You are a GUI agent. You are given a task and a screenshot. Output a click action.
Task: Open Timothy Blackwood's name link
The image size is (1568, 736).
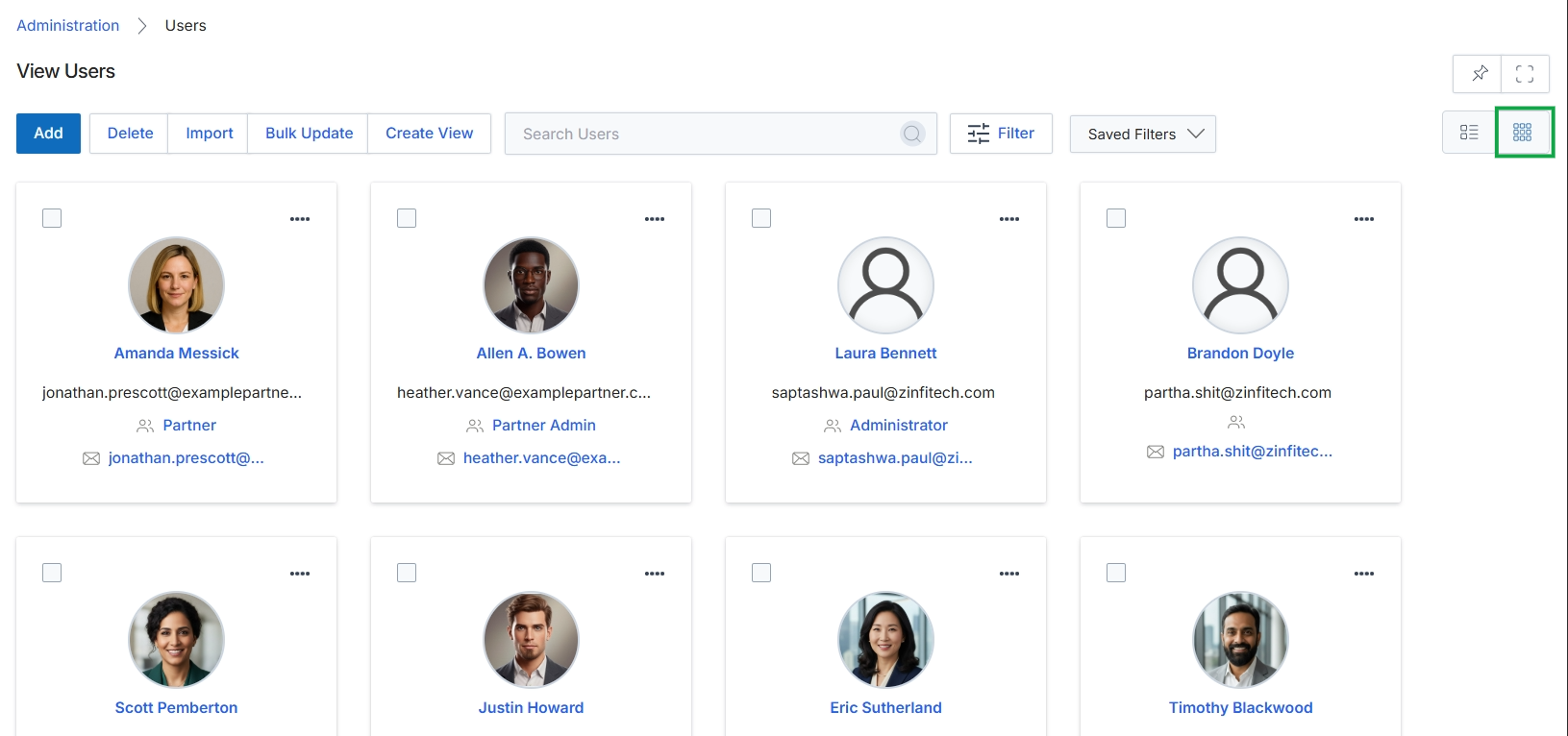click(x=1240, y=708)
